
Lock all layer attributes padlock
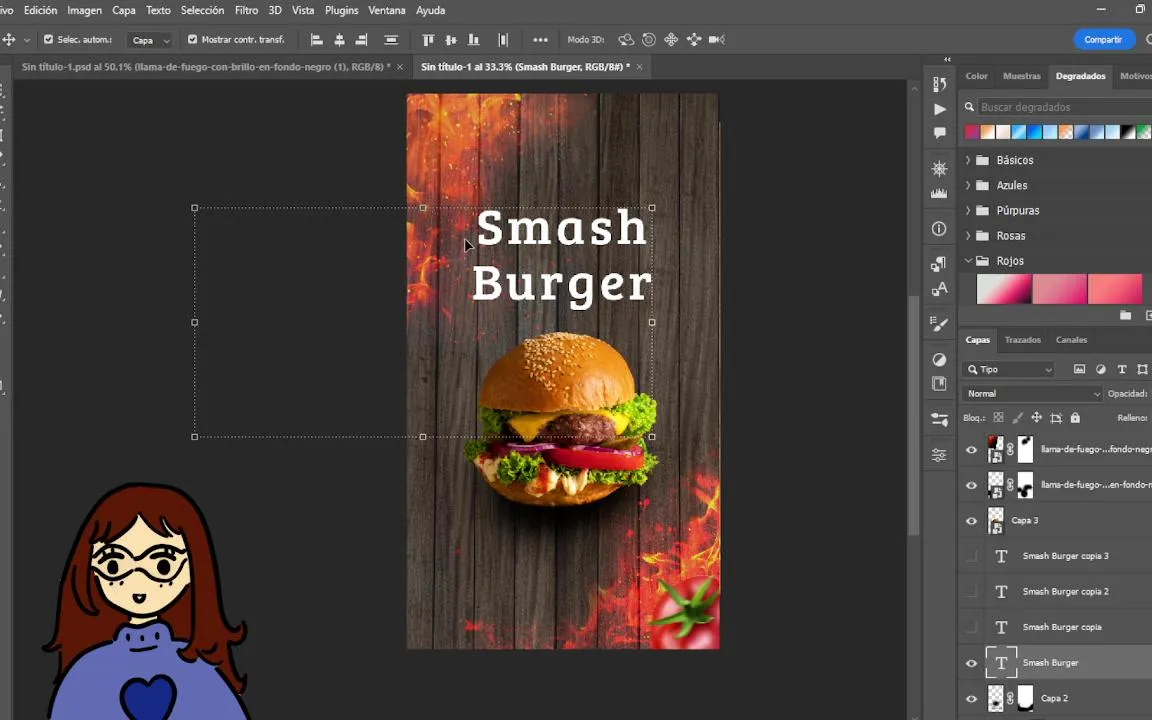pyautogui.click(x=1076, y=418)
